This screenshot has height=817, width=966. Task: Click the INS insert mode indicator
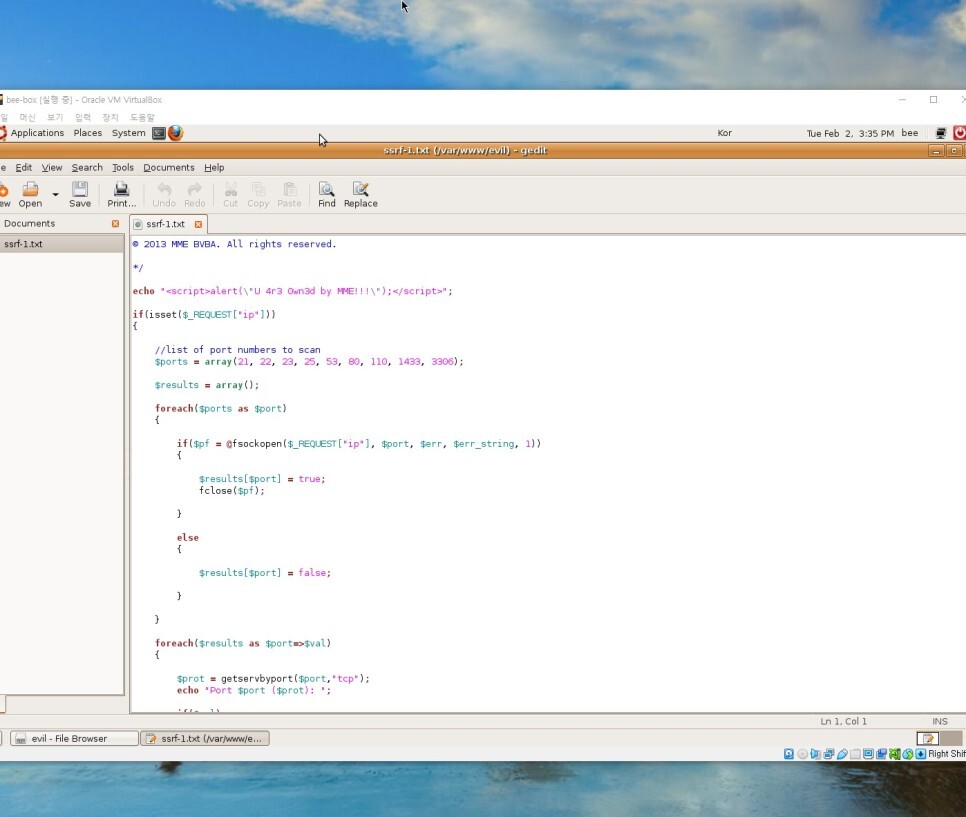click(x=940, y=721)
